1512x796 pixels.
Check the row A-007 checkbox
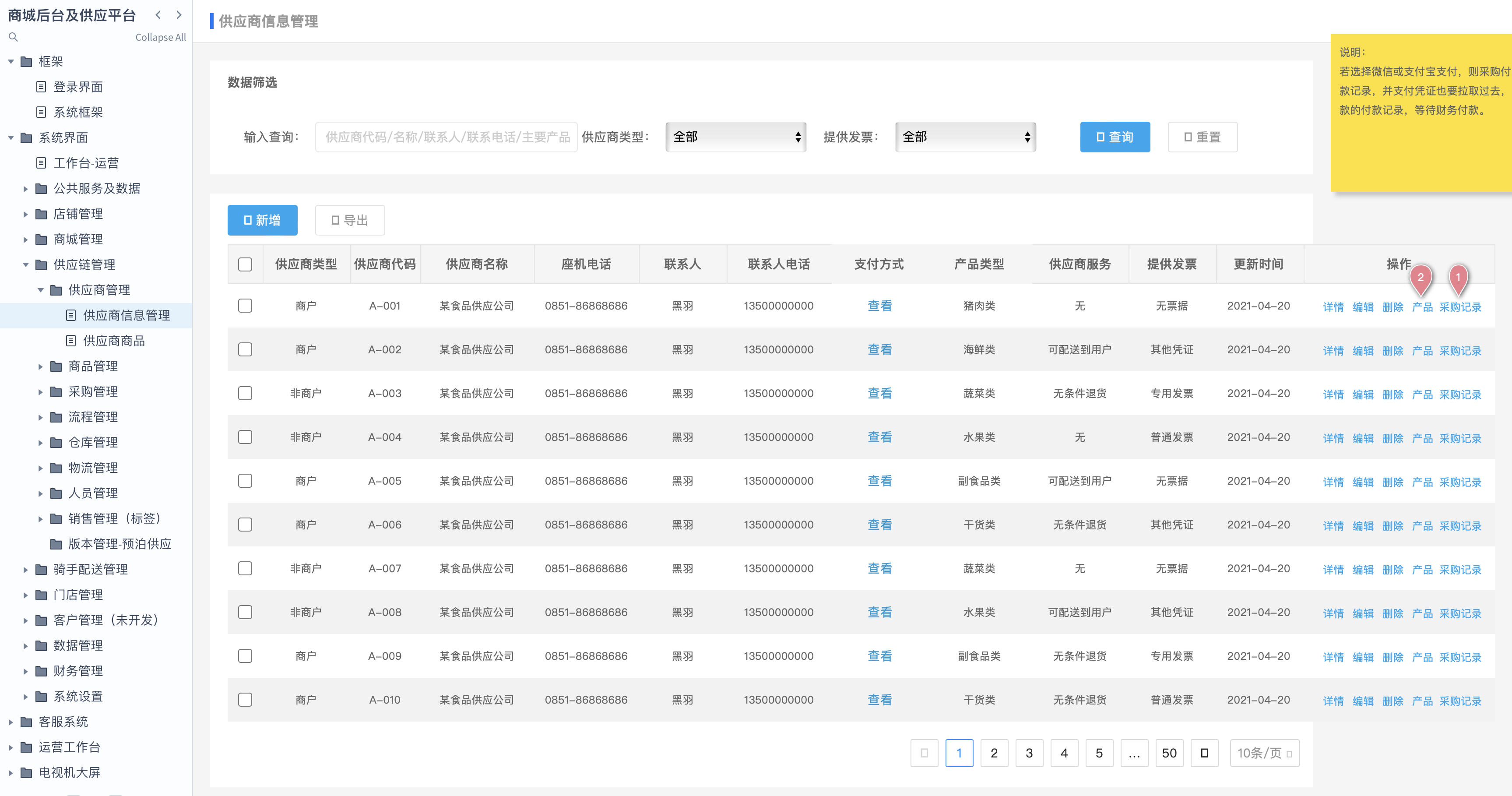(x=245, y=568)
